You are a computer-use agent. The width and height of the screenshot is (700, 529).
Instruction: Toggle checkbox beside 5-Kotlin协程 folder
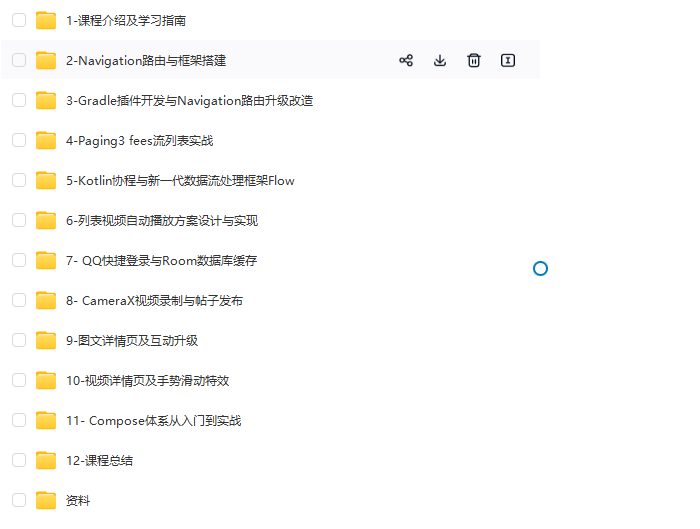(x=19, y=180)
